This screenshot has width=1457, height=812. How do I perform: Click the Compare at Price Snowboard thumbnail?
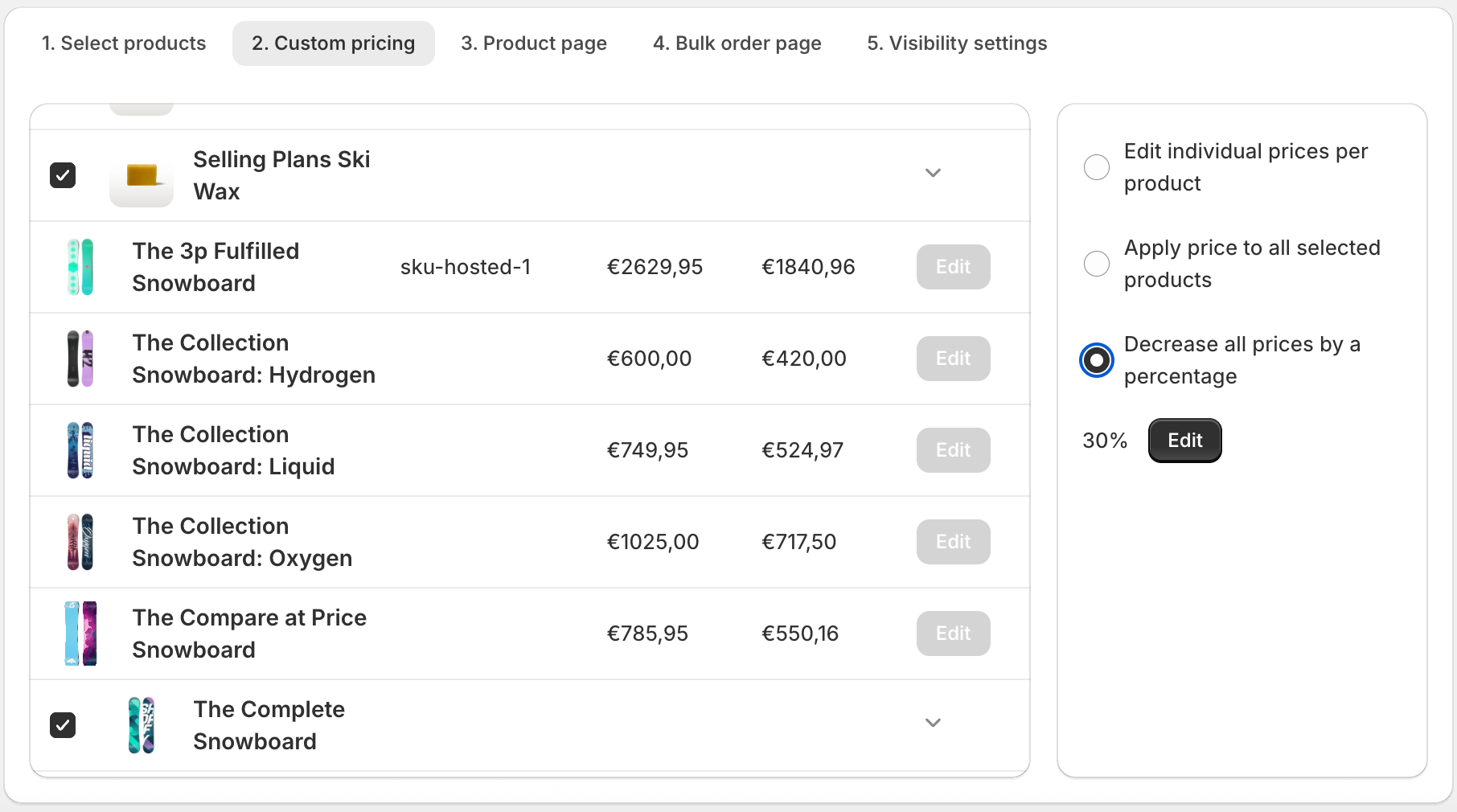point(80,634)
